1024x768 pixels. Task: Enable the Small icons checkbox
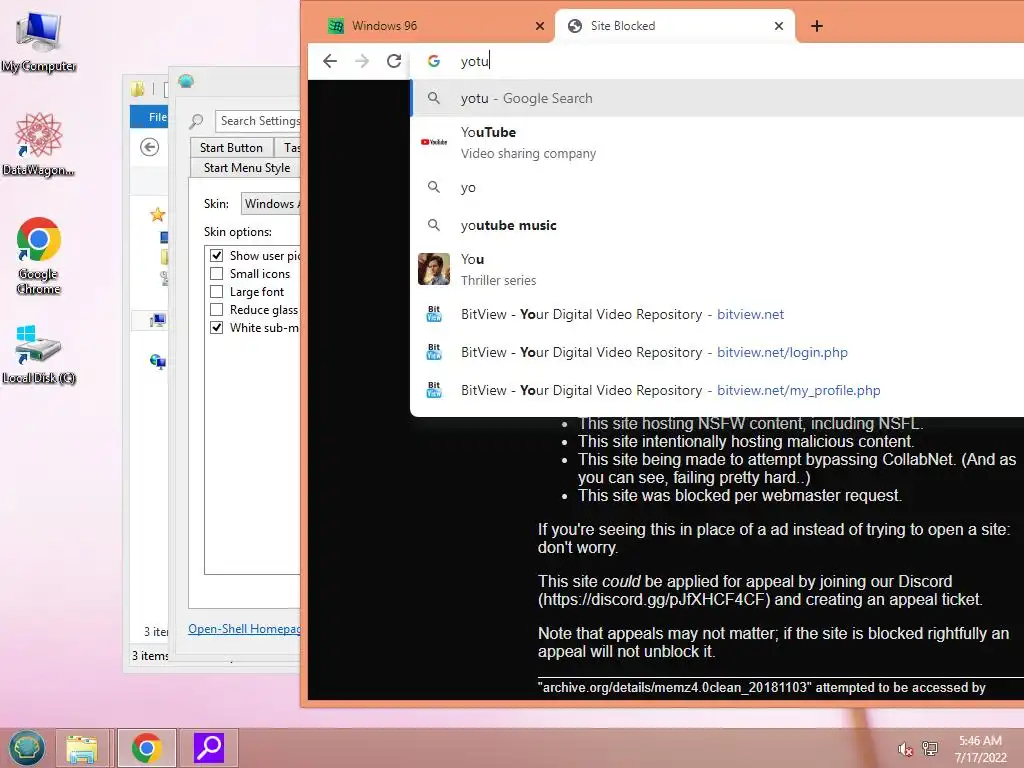click(217, 274)
